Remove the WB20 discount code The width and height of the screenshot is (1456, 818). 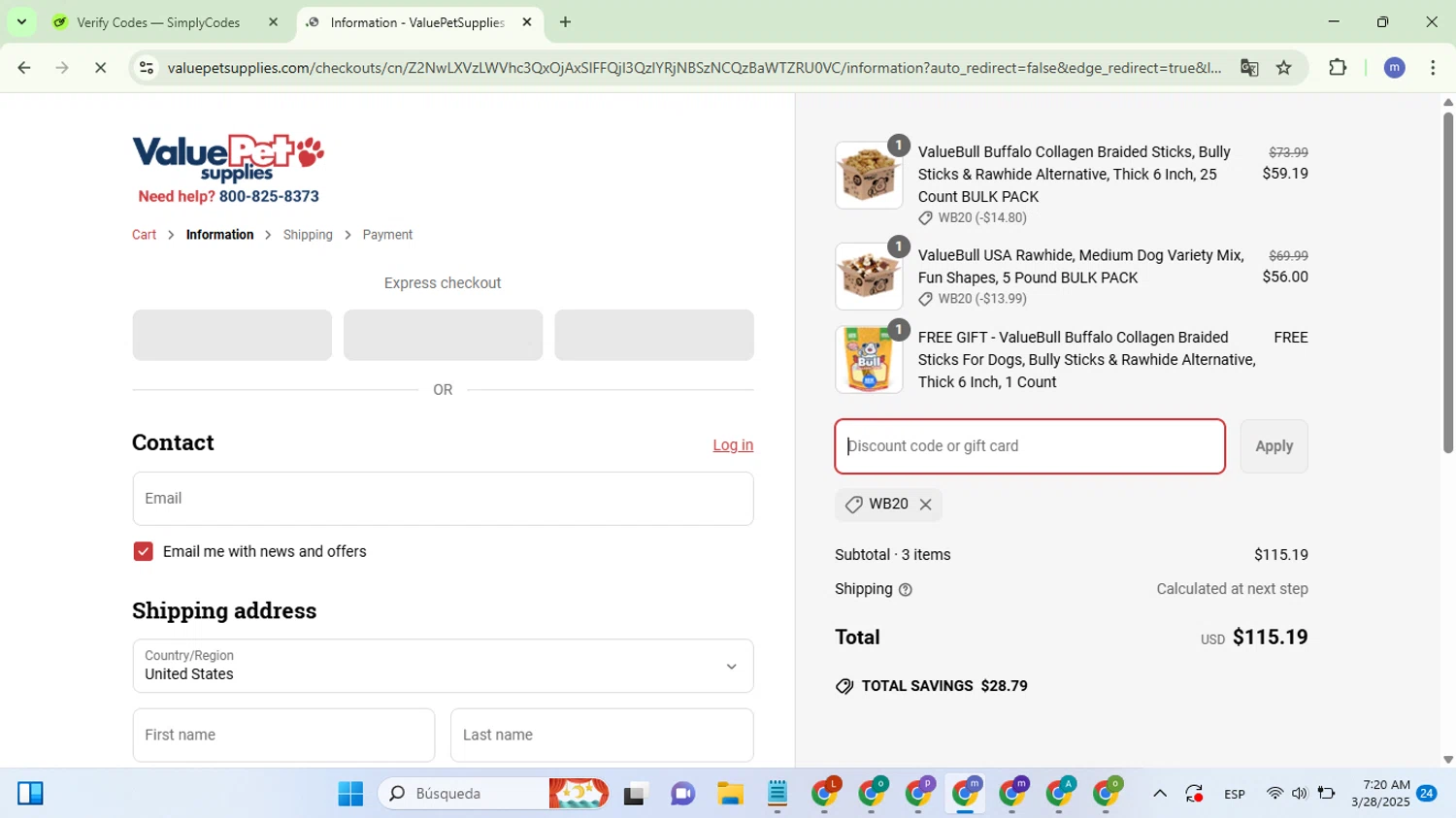(925, 505)
